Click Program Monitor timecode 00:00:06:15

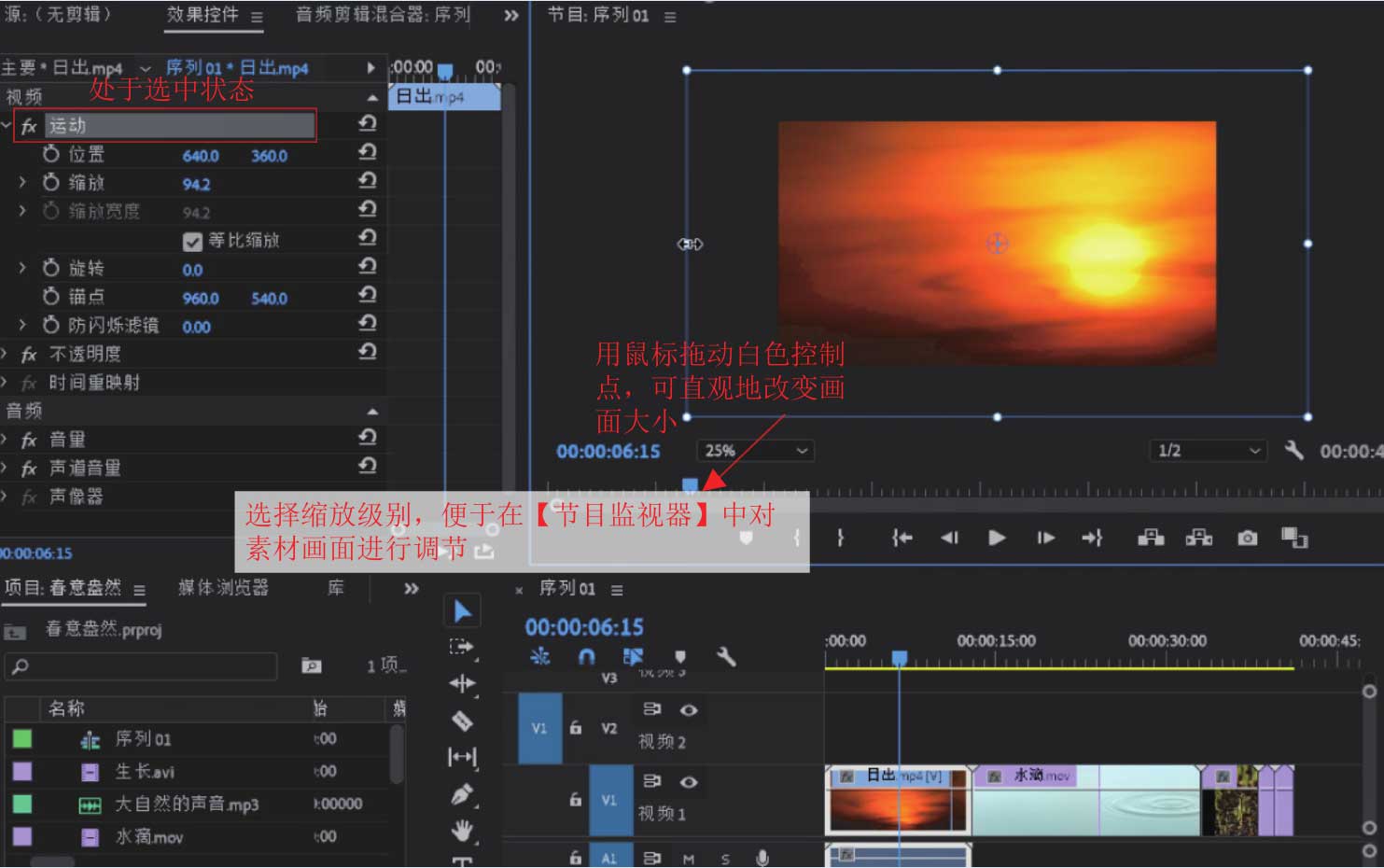(x=608, y=451)
